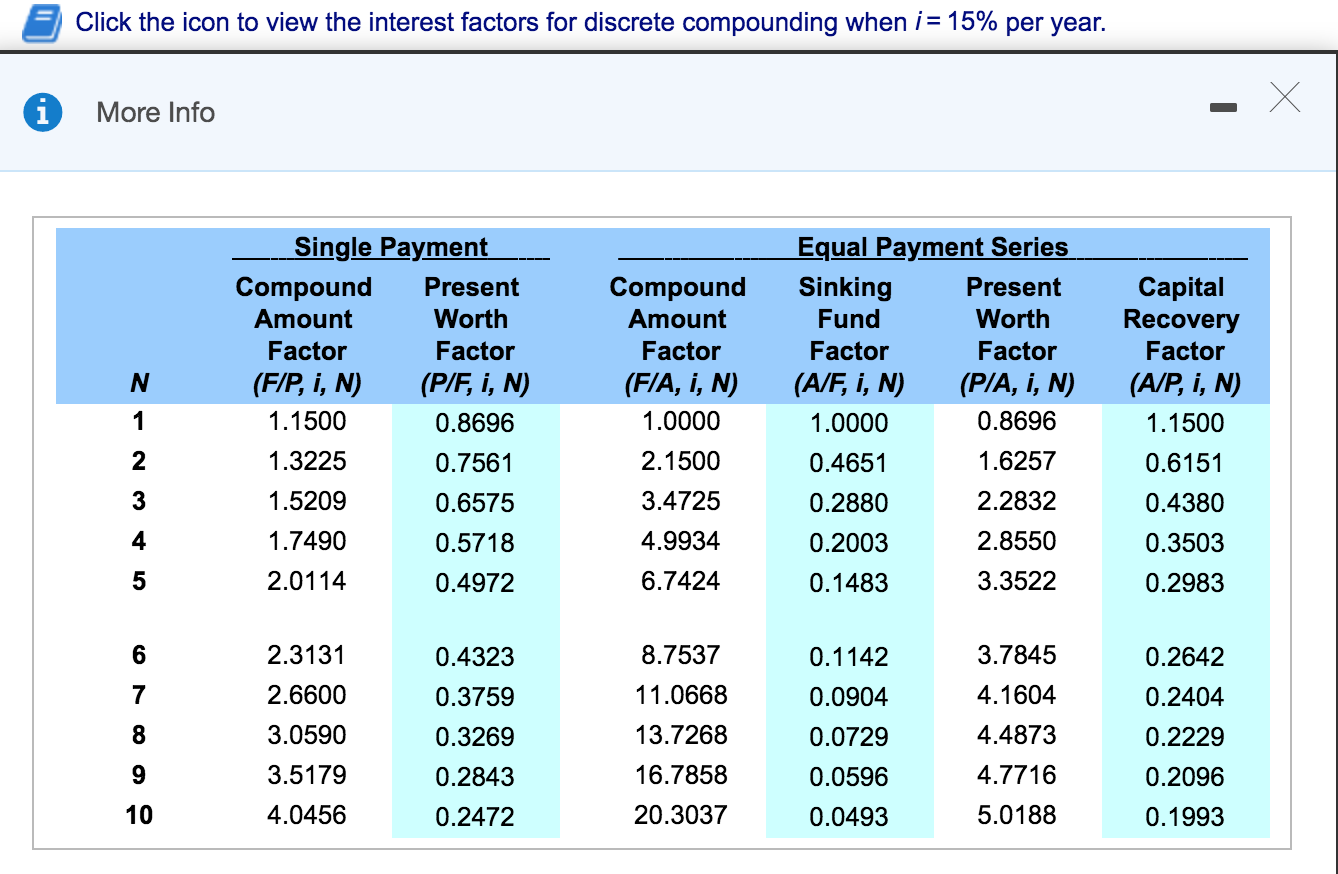Select the value 20.3037 for N equals 10
This screenshot has height=874, width=1338.
[x=682, y=815]
